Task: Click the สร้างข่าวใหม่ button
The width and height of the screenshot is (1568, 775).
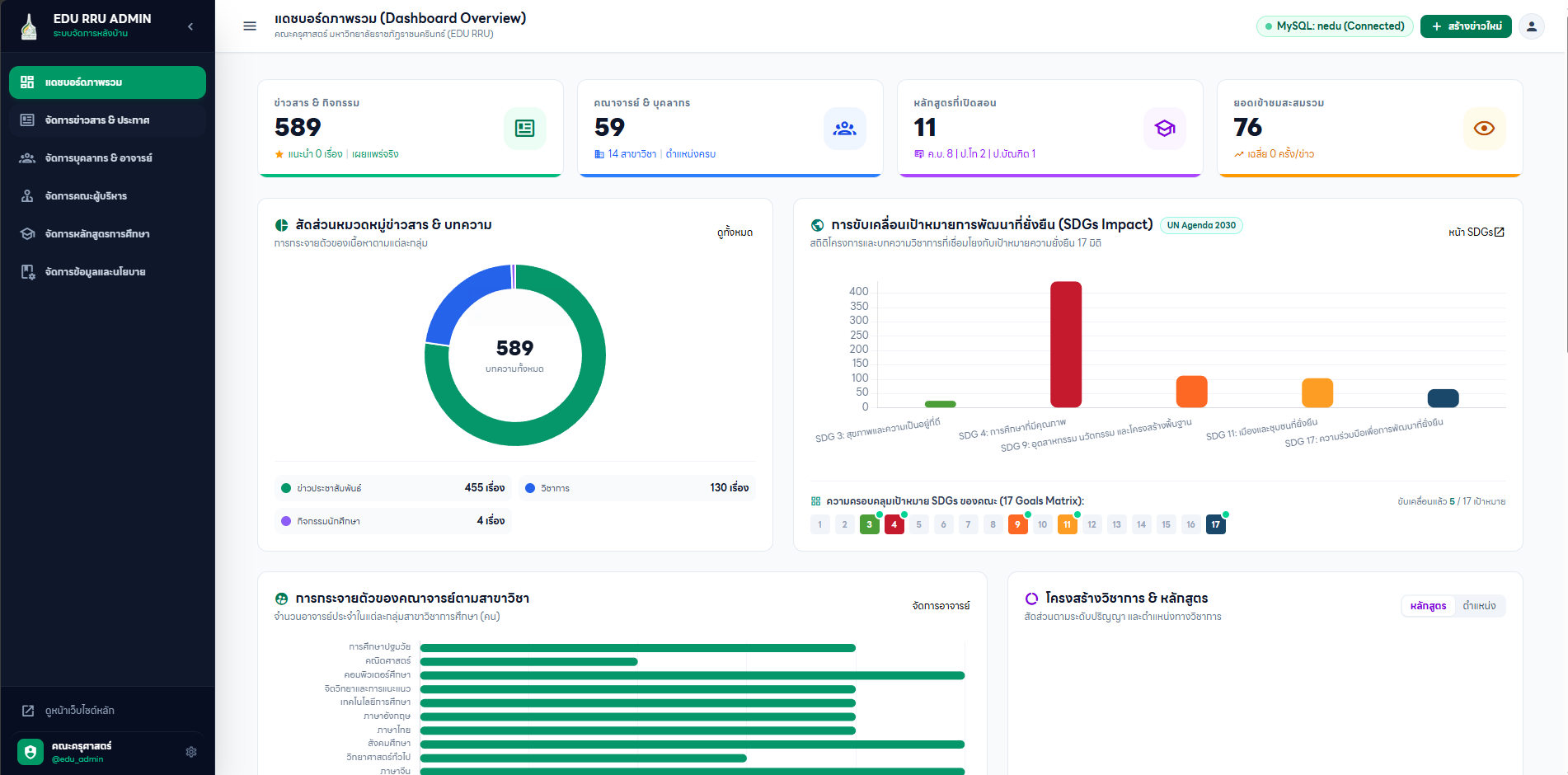Action: point(1466,26)
